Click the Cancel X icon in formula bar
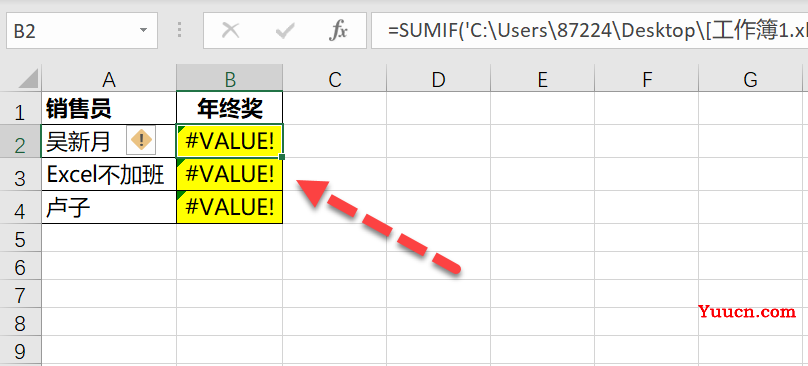808x366 pixels. tap(230, 31)
